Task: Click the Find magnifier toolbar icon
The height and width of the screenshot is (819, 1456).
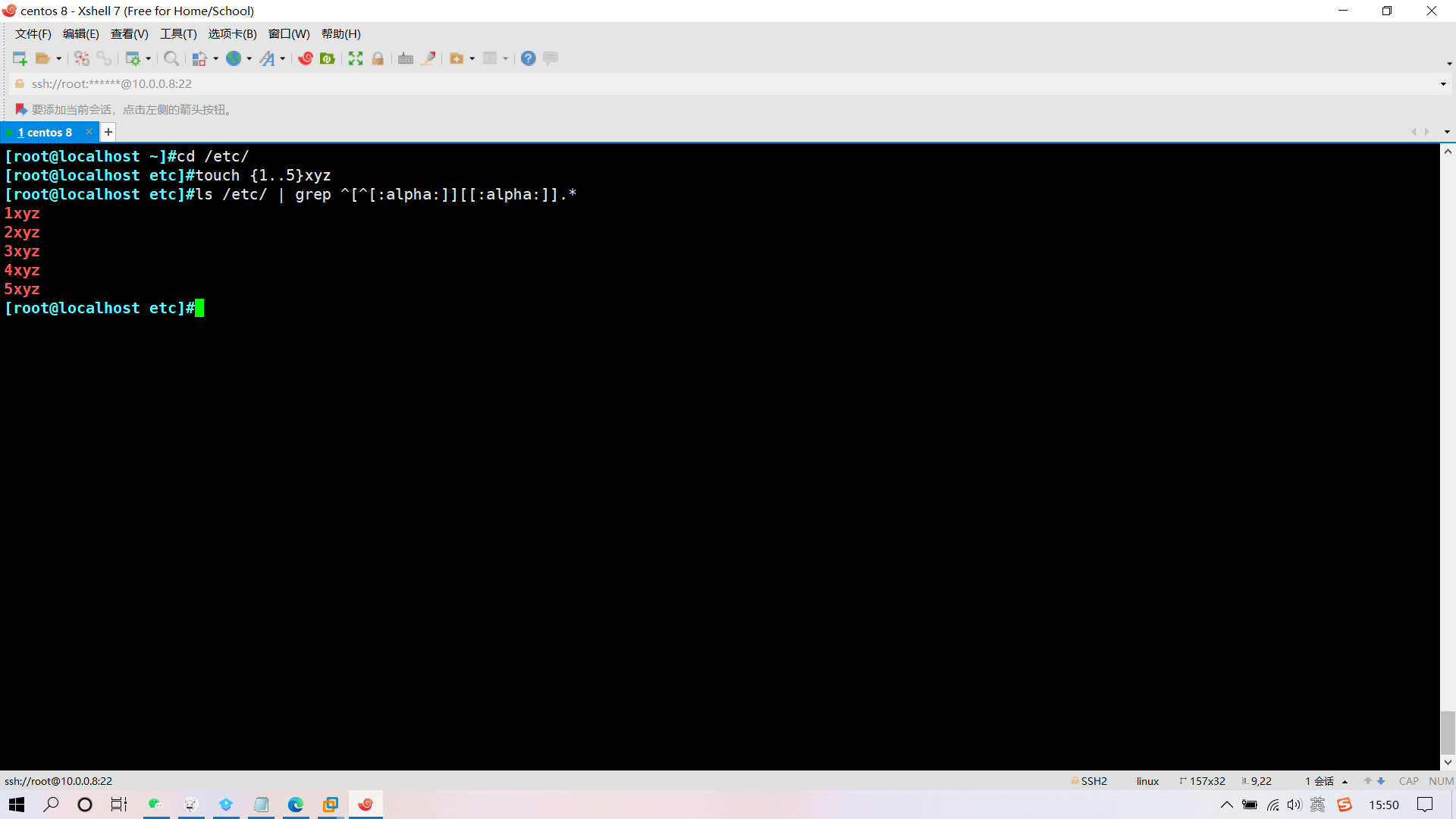Action: click(x=171, y=58)
